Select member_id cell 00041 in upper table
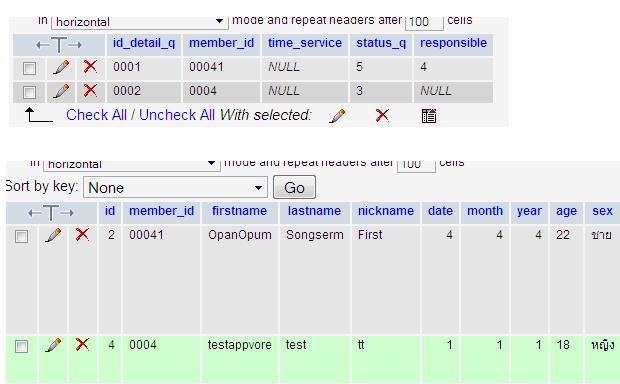 [221, 67]
